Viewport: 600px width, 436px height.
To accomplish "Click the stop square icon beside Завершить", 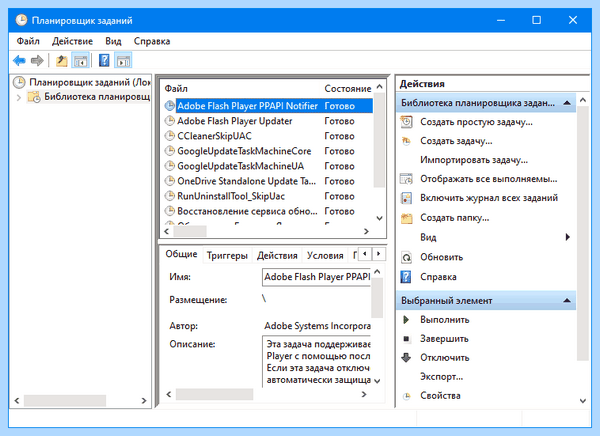I will point(406,339).
